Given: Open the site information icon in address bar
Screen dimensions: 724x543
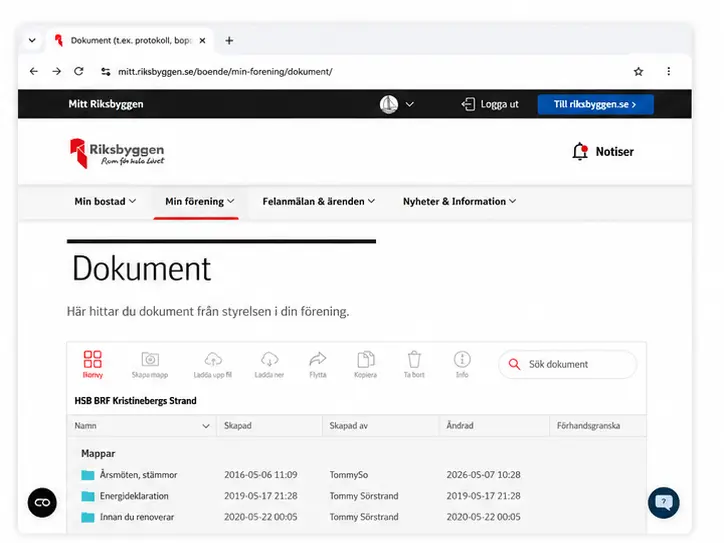Looking at the screenshot, I should (106, 72).
